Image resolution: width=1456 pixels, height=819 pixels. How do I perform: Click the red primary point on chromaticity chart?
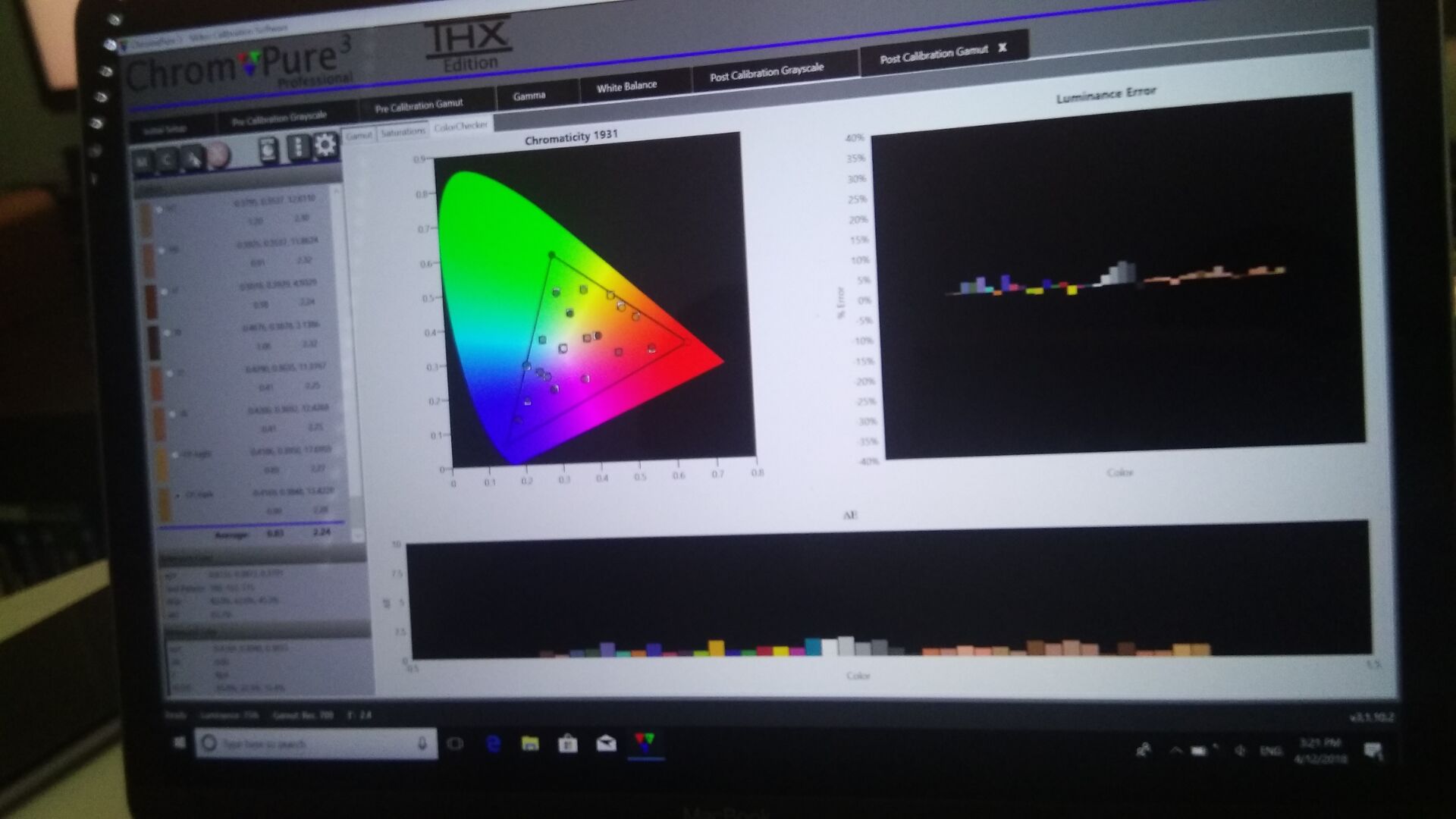(686, 344)
